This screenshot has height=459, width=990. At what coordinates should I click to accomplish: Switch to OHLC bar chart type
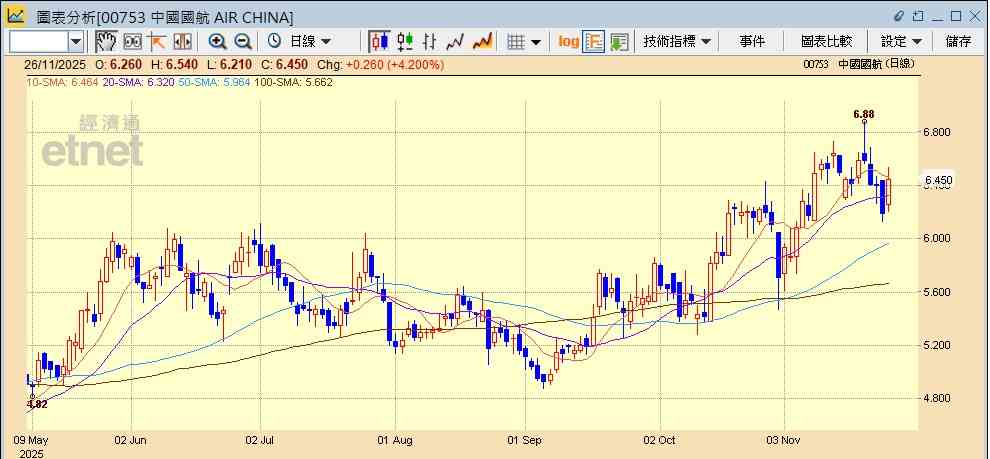430,41
